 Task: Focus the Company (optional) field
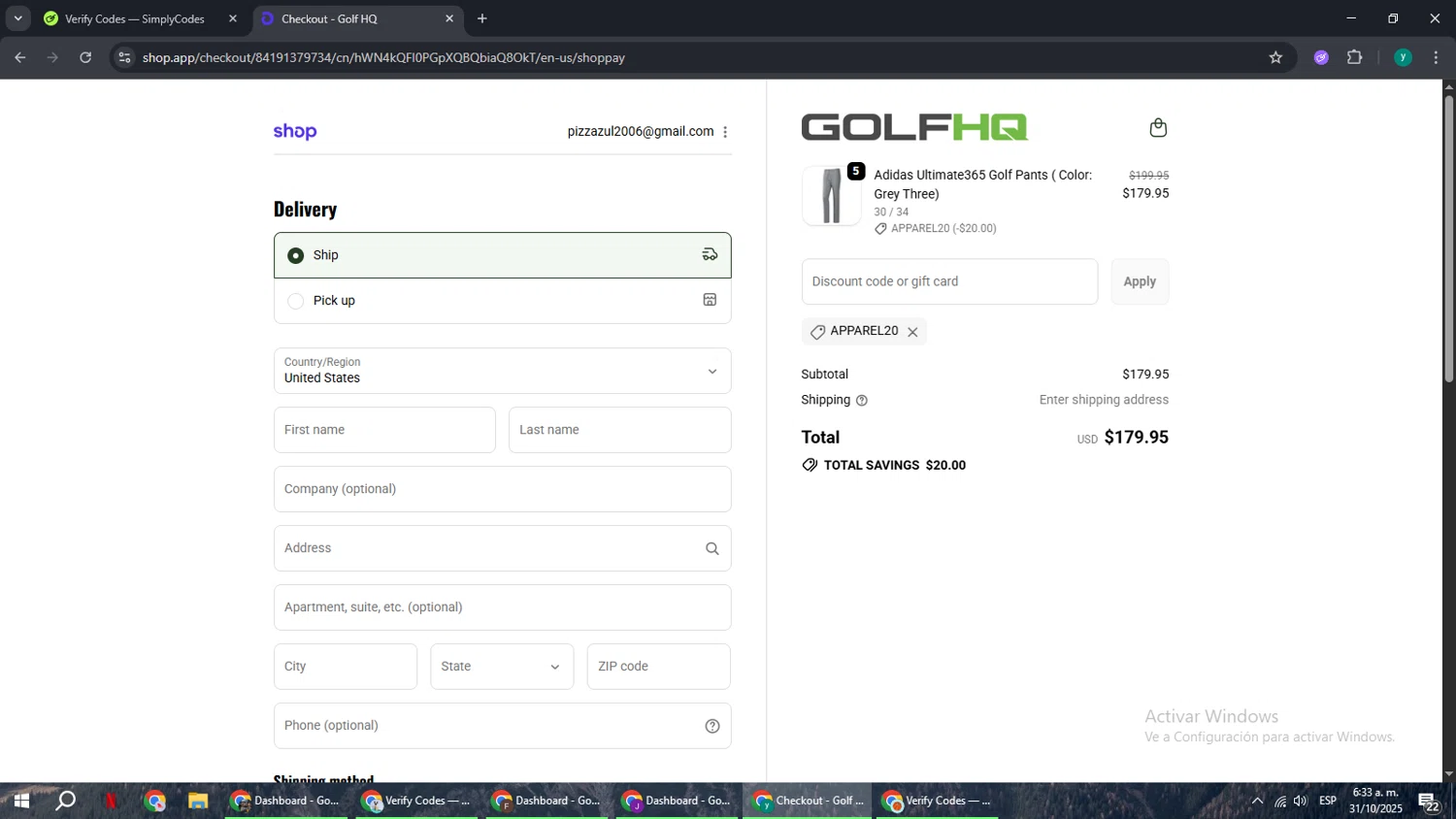coord(503,489)
